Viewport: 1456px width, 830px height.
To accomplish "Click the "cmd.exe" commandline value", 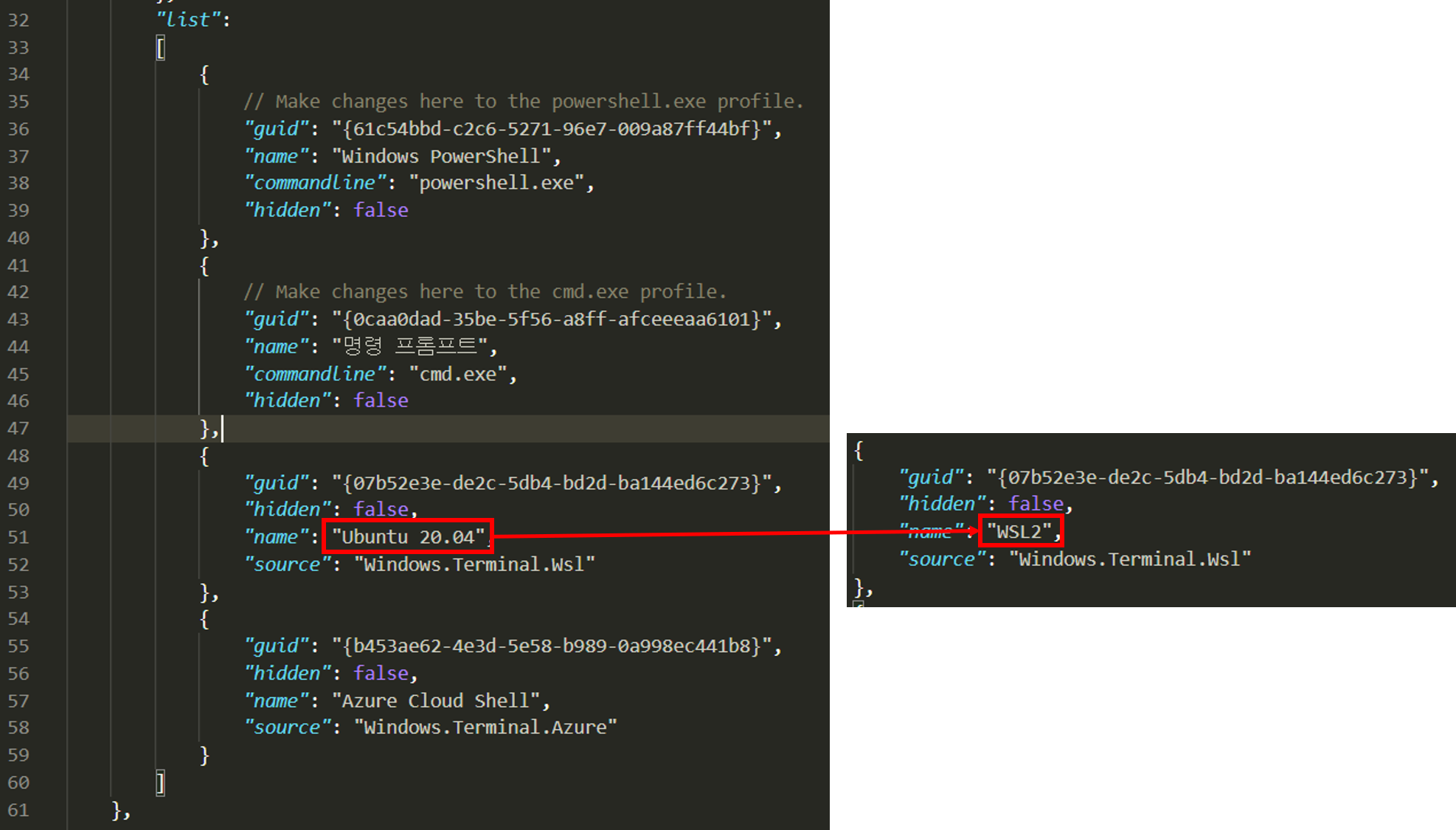I will tap(457, 375).
